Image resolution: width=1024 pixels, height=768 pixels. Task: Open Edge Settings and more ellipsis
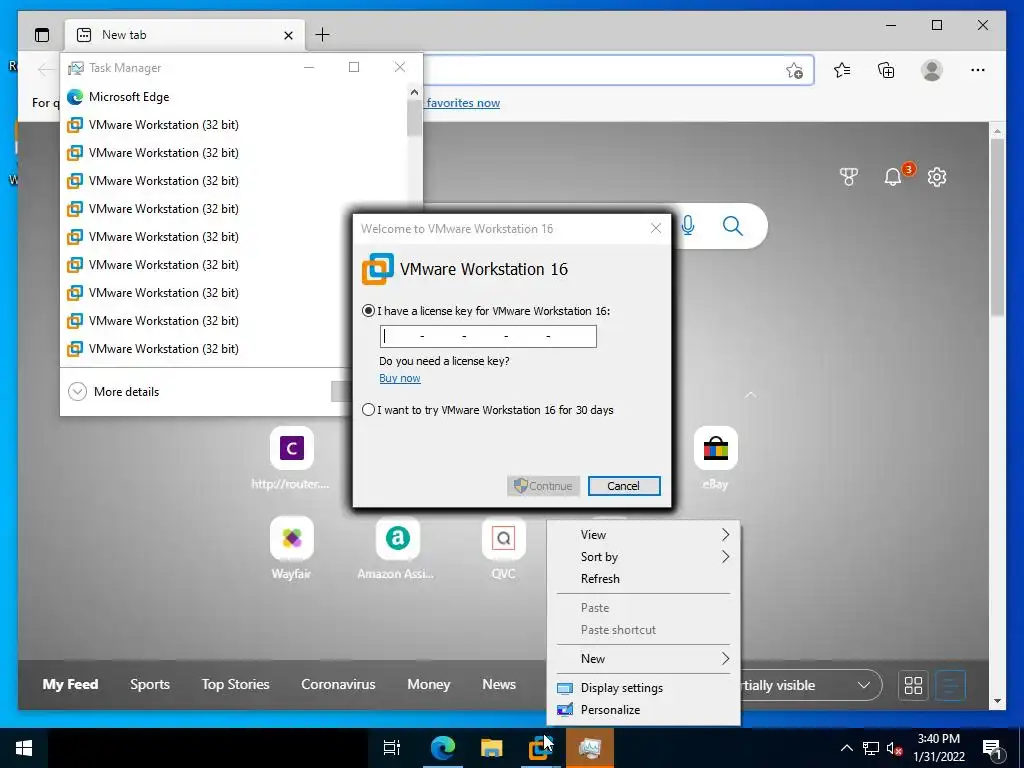[x=978, y=70]
